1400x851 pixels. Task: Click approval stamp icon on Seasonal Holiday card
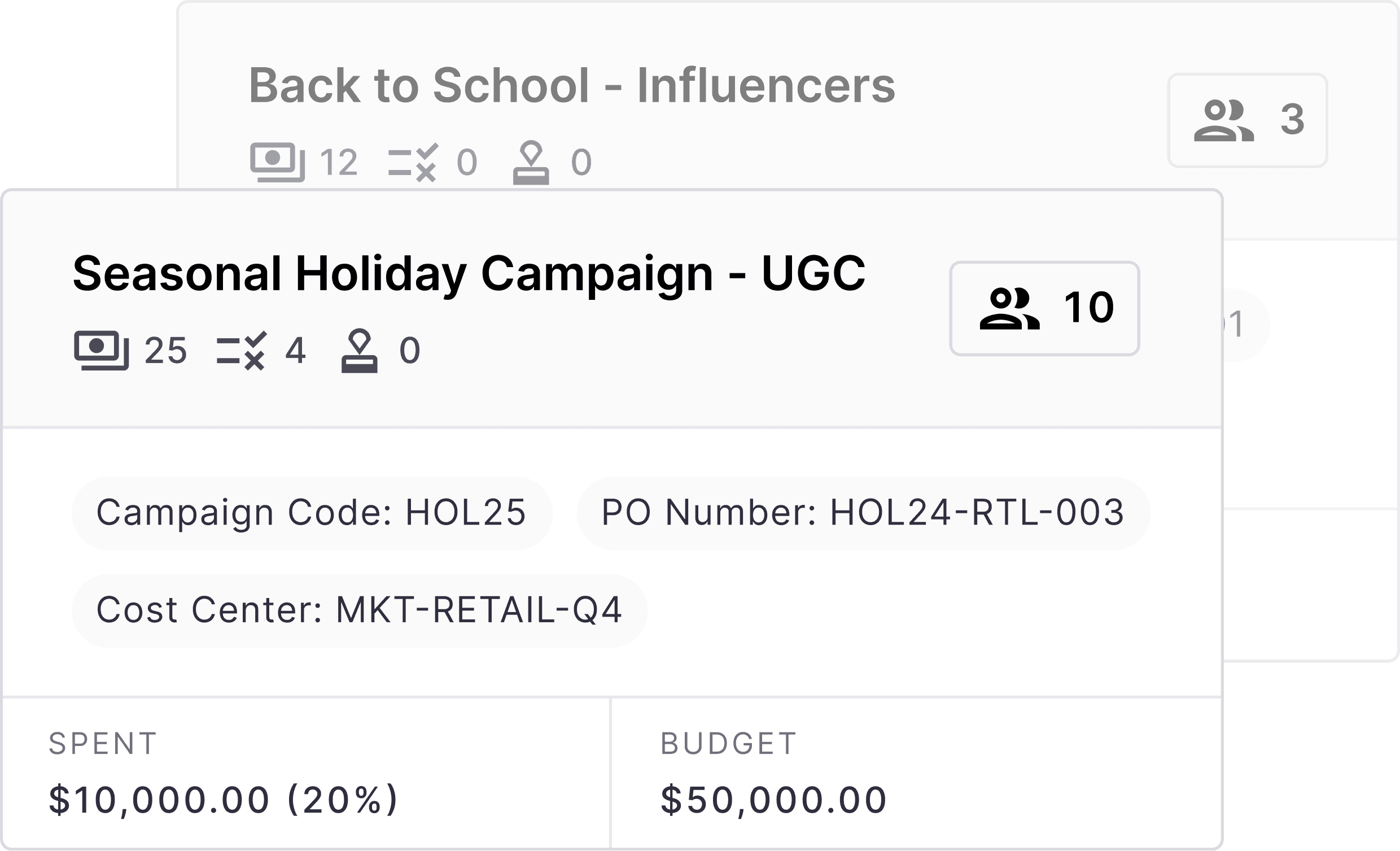pos(359,350)
